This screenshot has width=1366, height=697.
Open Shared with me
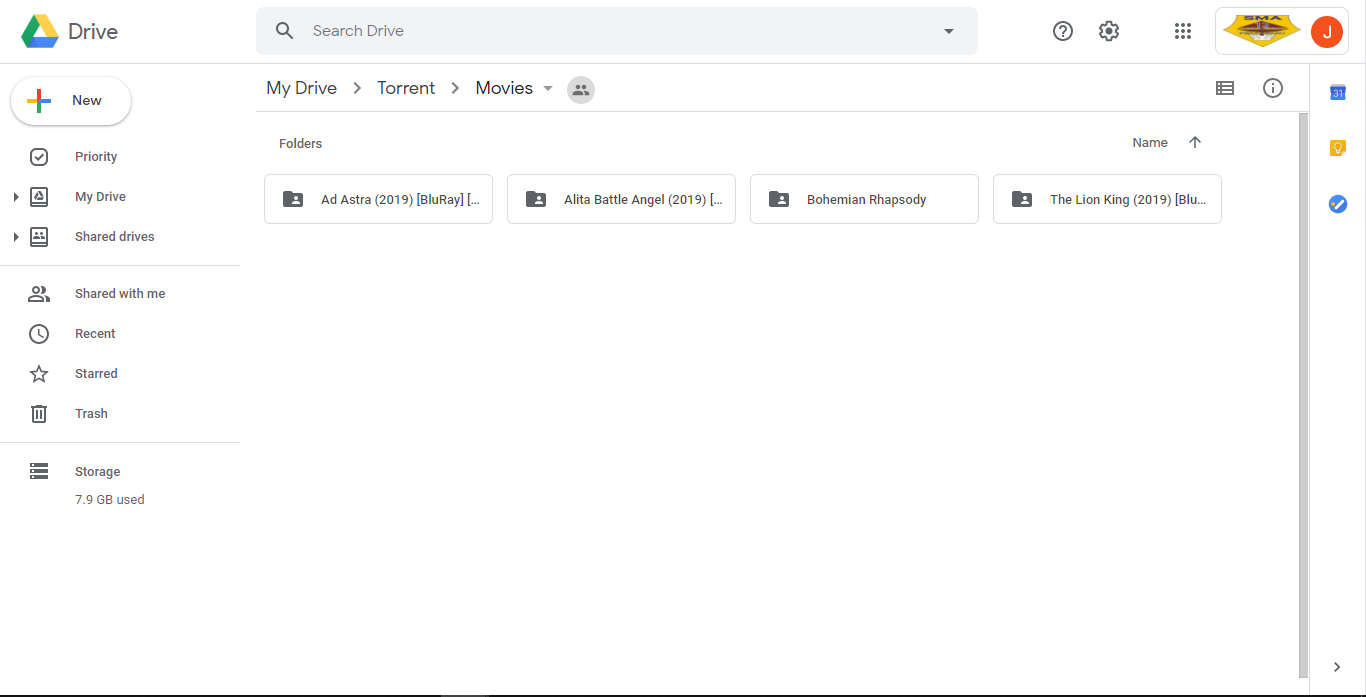click(x=120, y=294)
